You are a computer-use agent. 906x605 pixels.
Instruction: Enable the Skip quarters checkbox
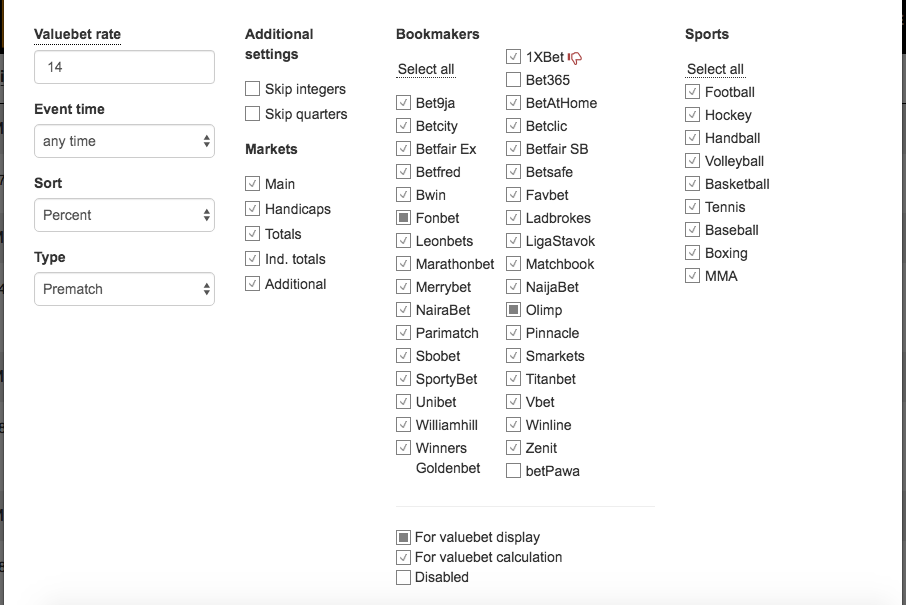(x=253, y=114)
